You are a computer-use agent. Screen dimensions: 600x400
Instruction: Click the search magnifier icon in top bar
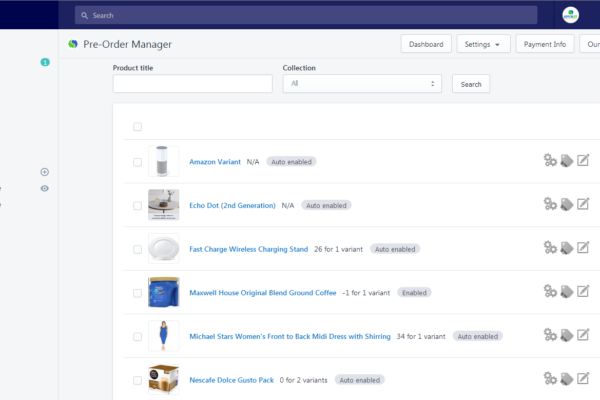[x=85, y=15]
